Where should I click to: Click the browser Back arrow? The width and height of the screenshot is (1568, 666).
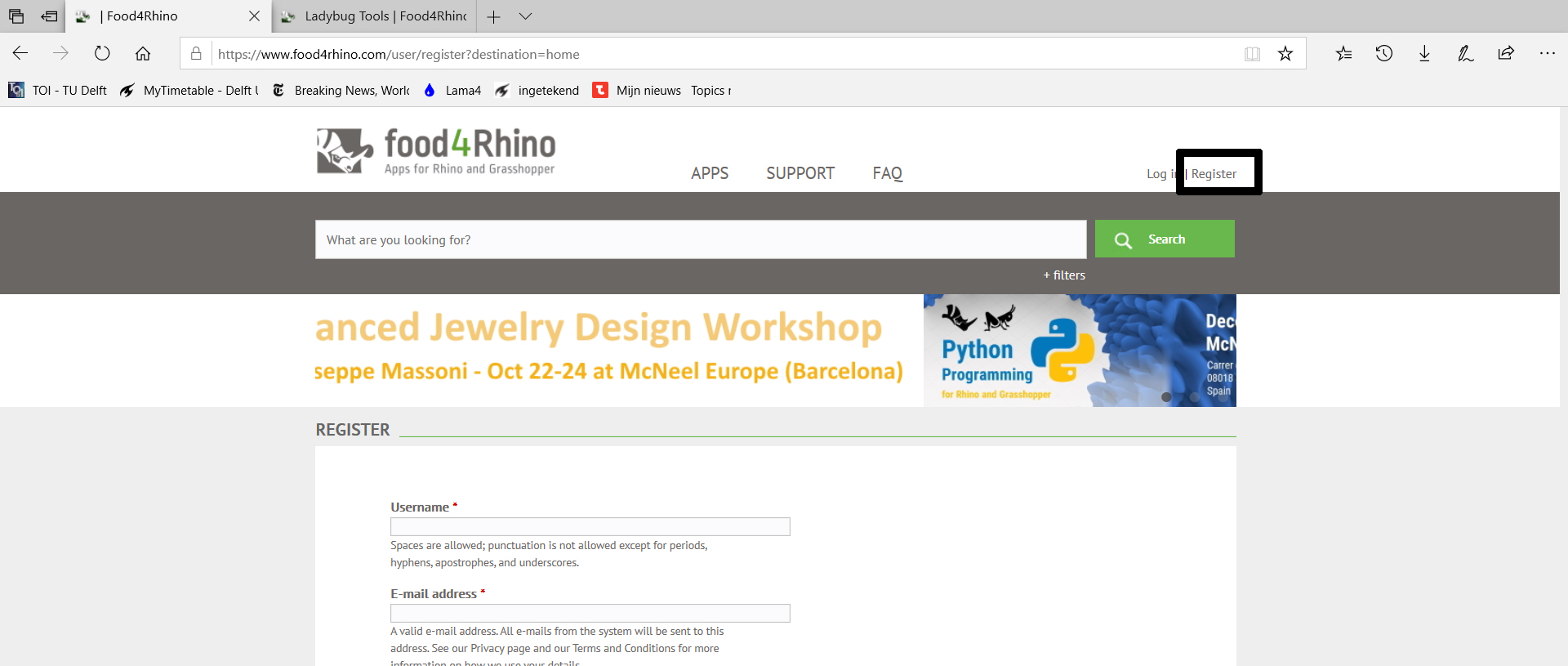[20, 54]
